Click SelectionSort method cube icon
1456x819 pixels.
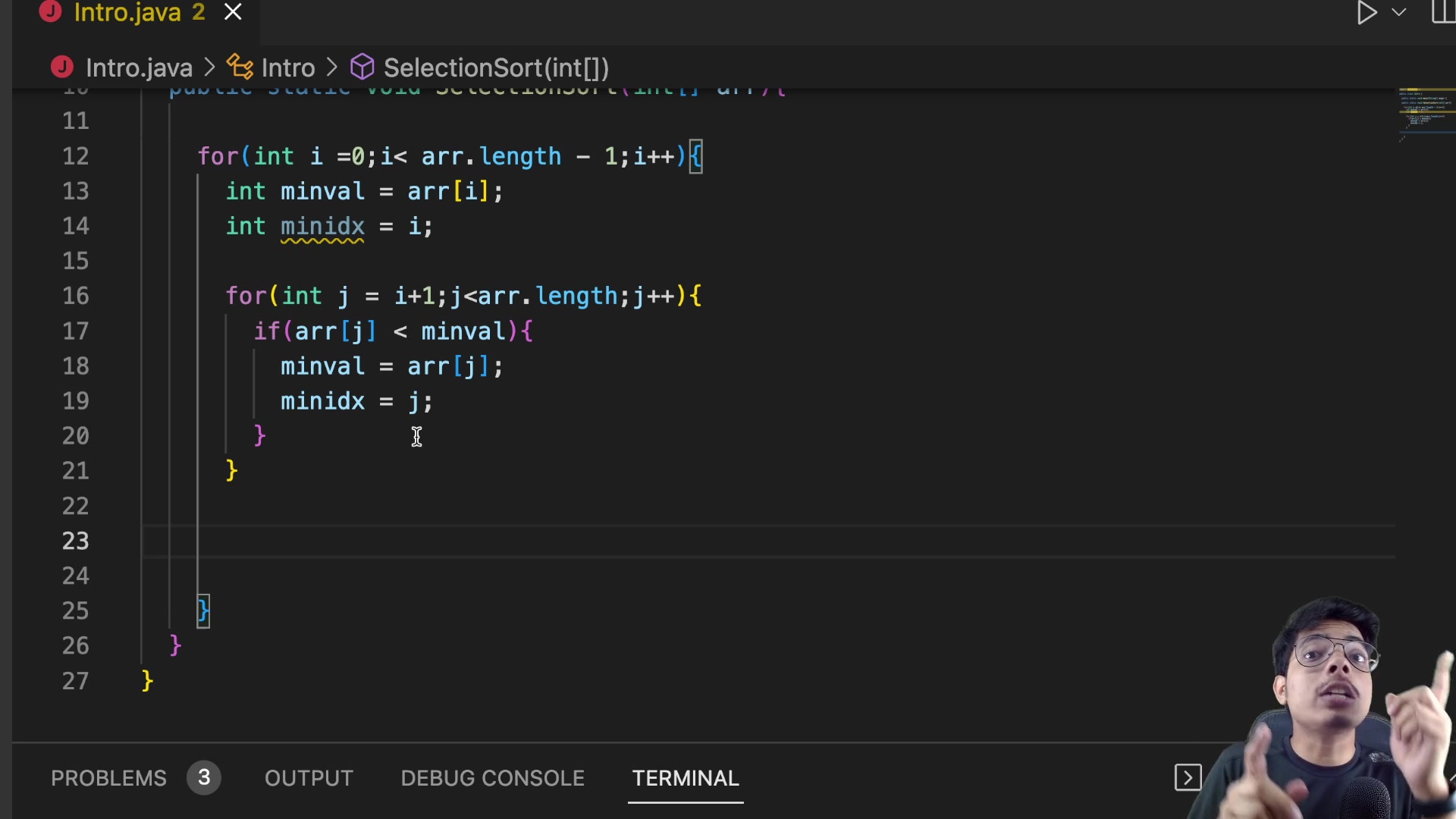coord(362,67)
